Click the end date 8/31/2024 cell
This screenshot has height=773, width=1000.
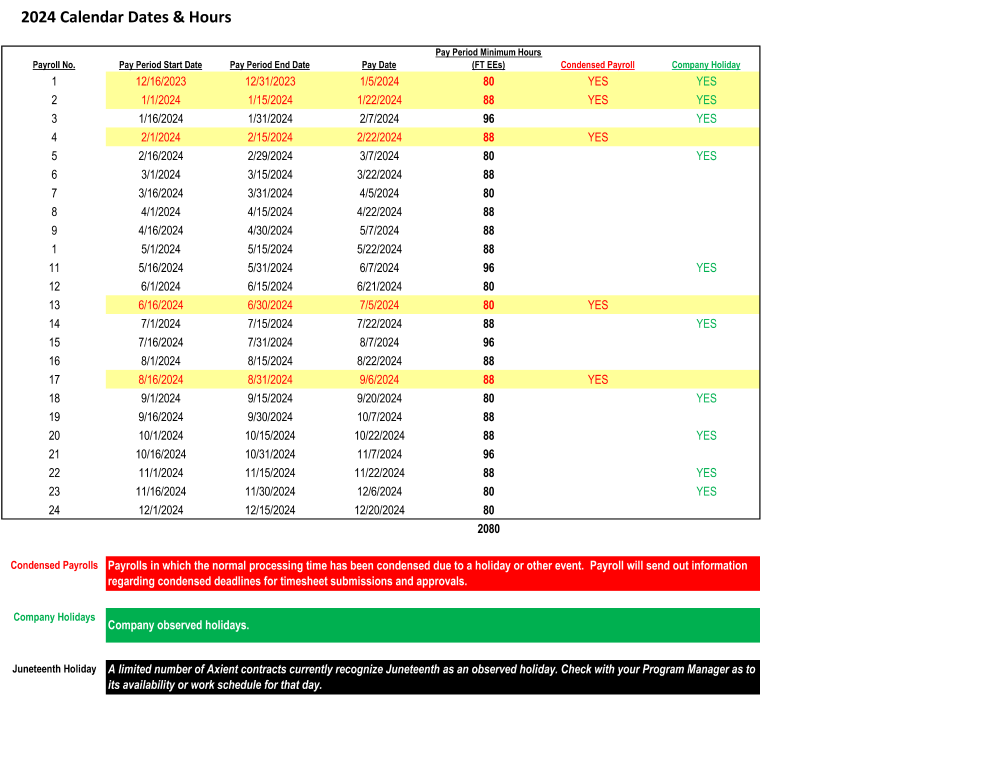[269, 379]
